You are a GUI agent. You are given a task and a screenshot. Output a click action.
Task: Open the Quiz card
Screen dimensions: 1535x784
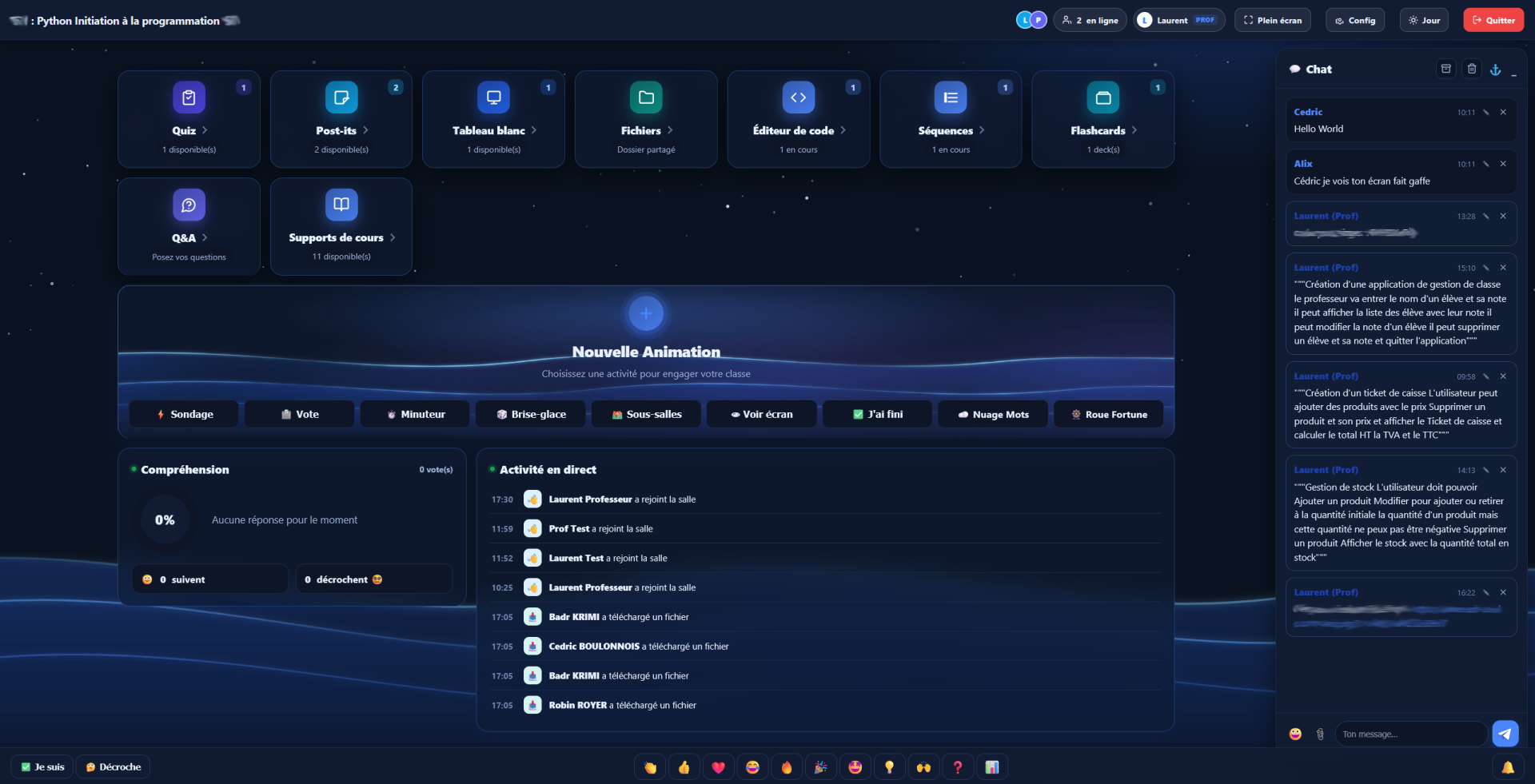point(189,119)
